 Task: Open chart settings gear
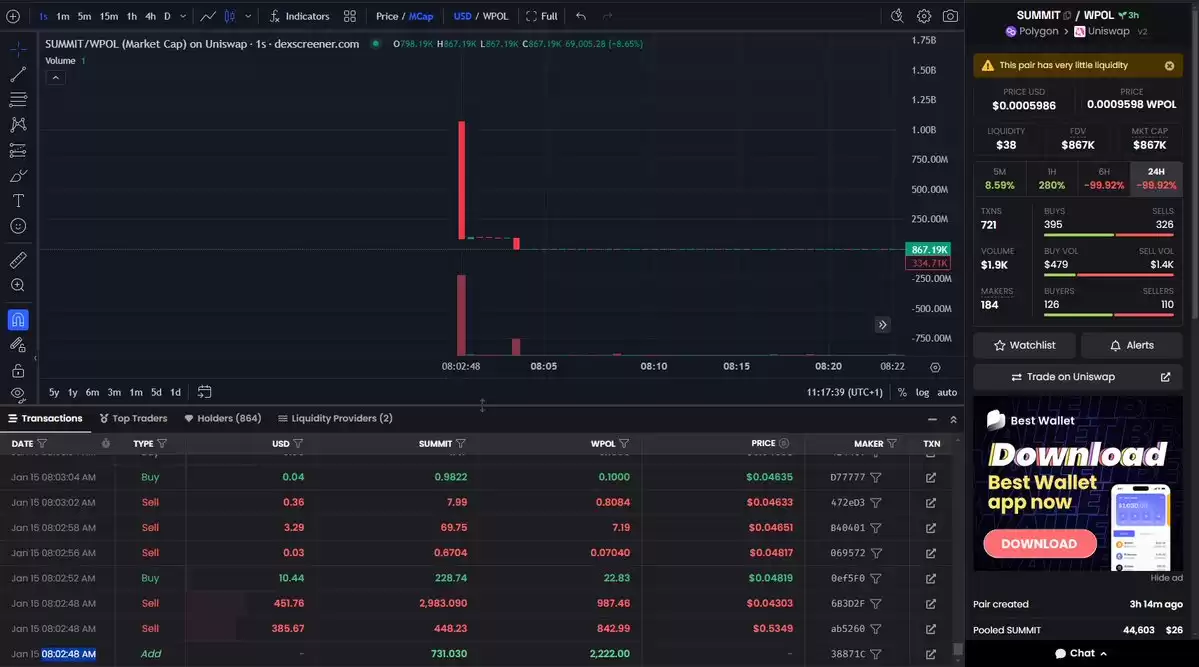click(x=924, y=16)
